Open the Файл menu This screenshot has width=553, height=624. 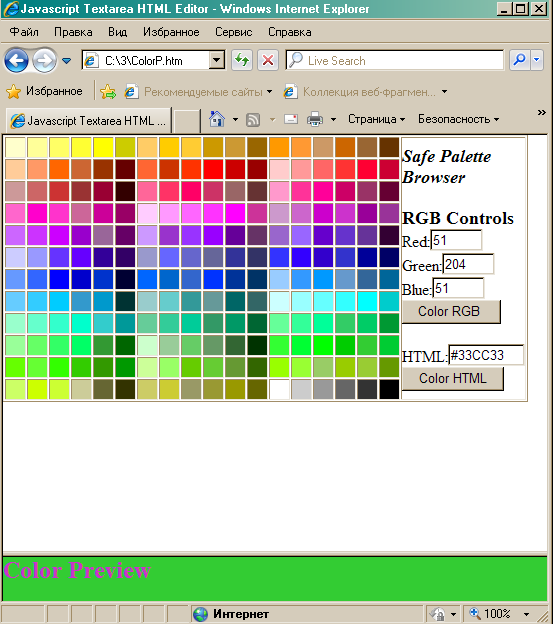[24, 32]
